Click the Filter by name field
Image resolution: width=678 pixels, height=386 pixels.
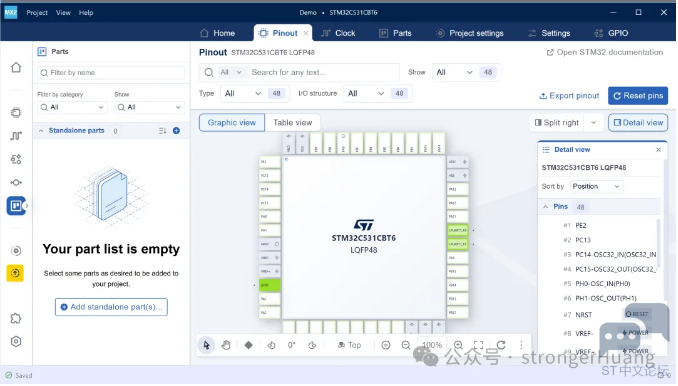point(112,73)
